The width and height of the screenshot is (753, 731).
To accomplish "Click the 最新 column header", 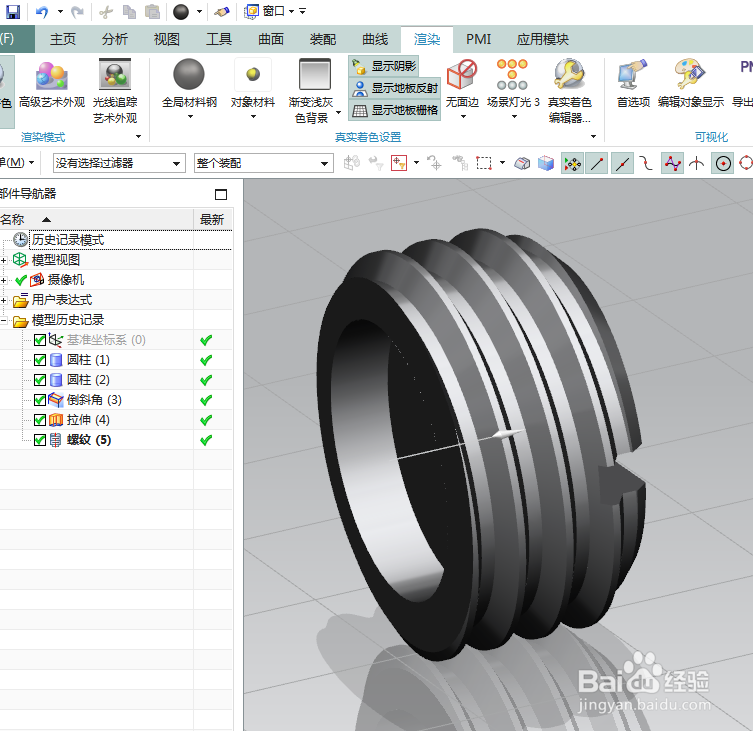I will coord(212,219).
